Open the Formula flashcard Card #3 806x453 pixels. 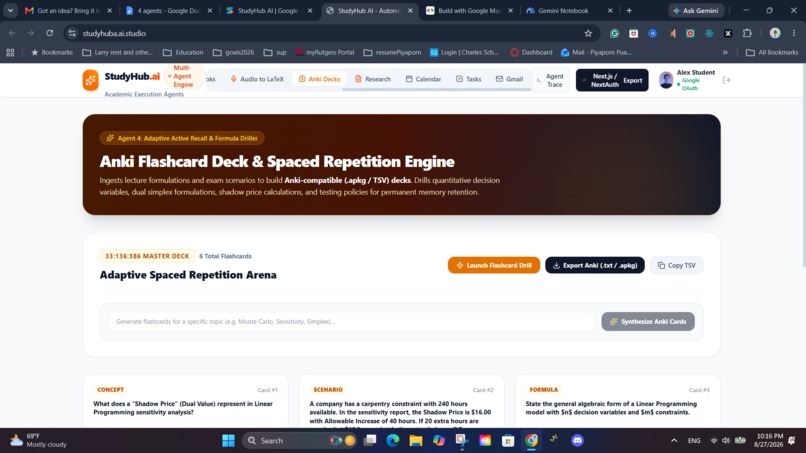[x=617, y=402]
